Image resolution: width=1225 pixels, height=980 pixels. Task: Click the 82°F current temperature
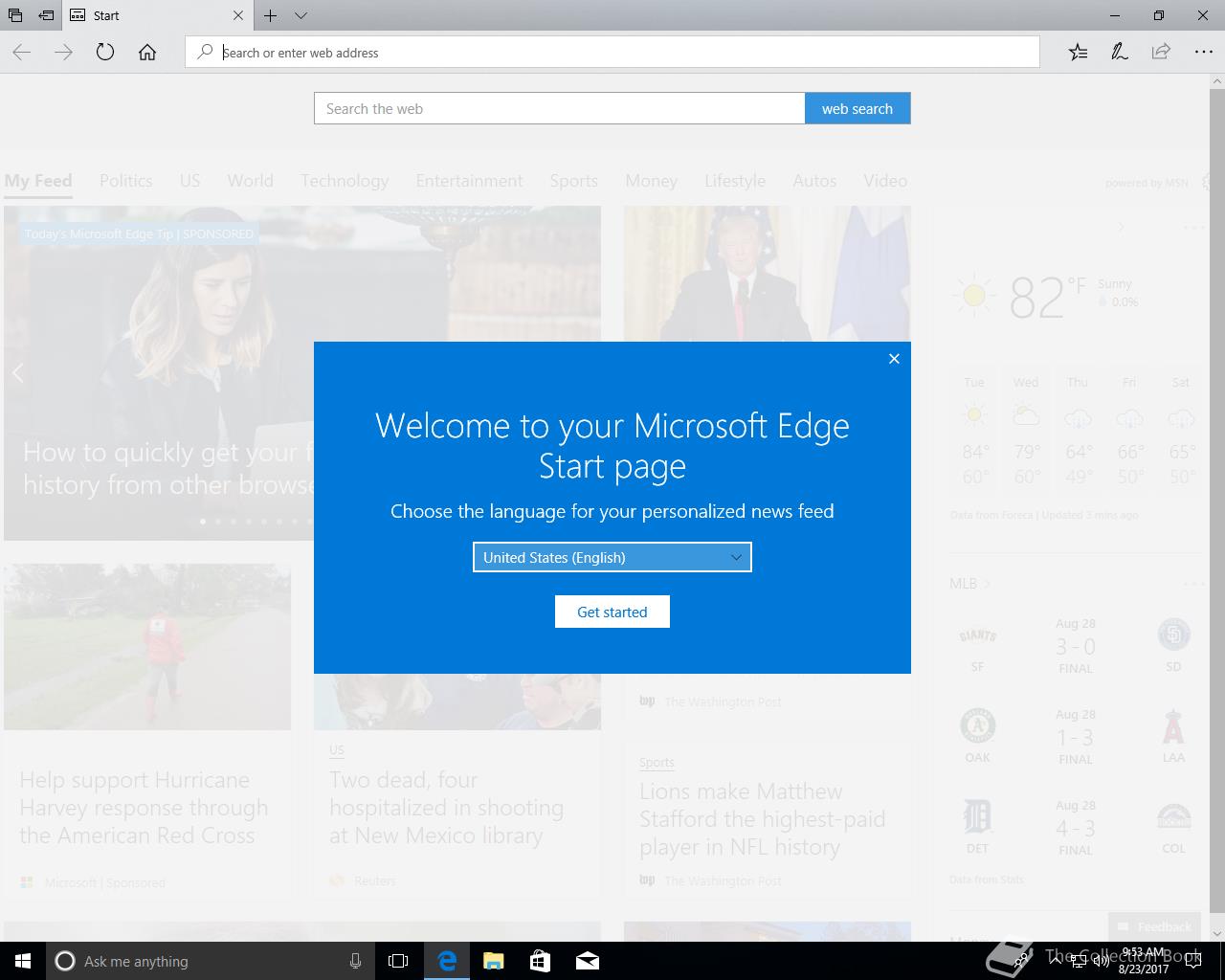click(1047, 297)
